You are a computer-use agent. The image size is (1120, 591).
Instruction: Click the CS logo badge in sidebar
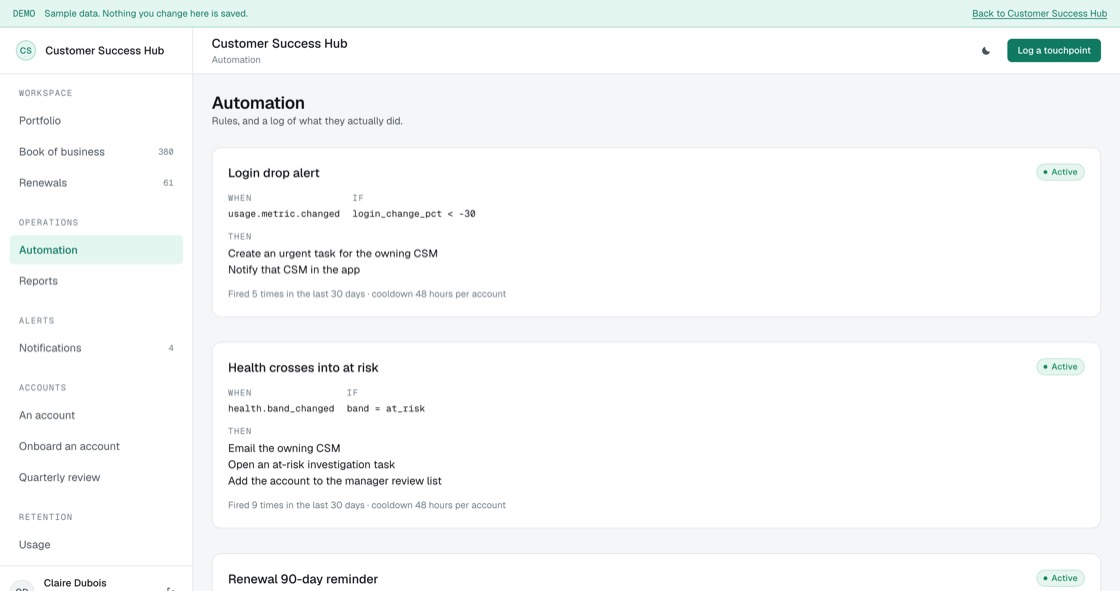point(26,51)
